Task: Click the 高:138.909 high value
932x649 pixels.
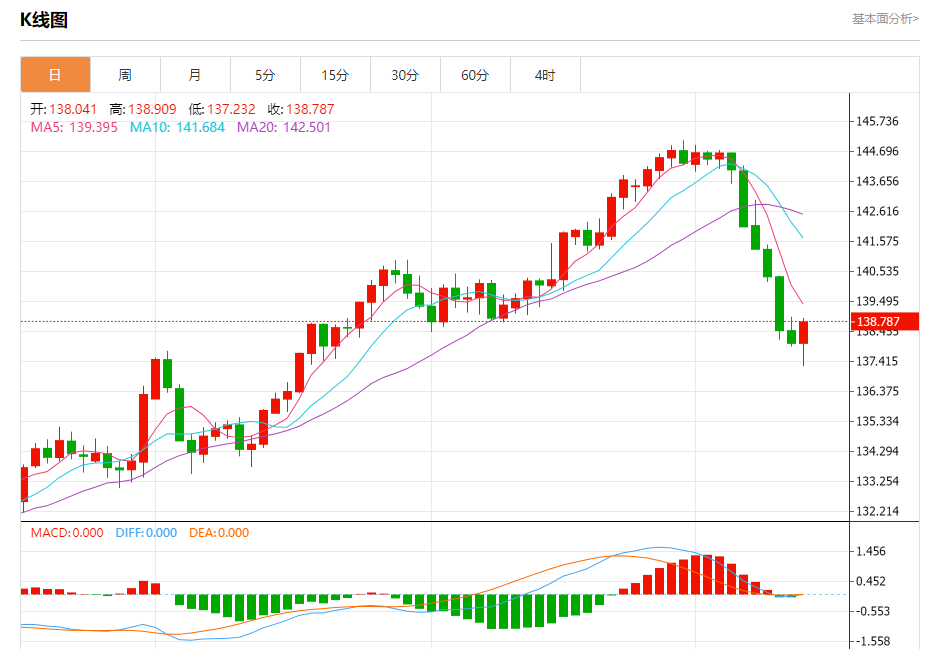Action: coord(143,109)
